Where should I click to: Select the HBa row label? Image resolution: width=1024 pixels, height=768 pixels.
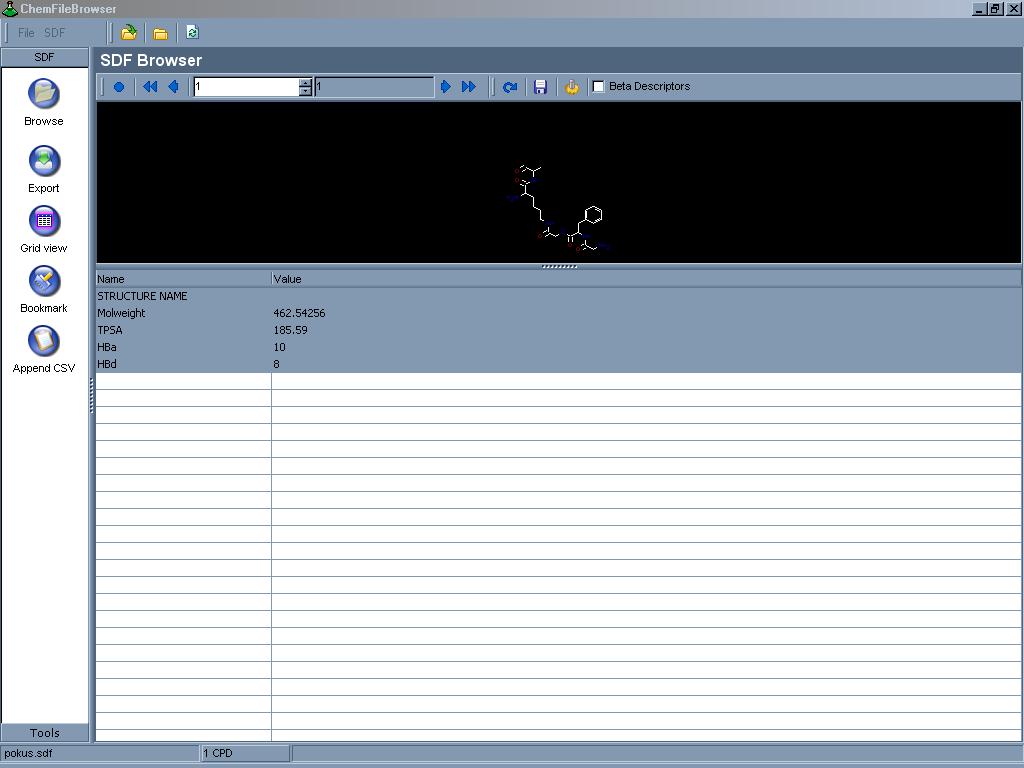(x=107, y=347)
